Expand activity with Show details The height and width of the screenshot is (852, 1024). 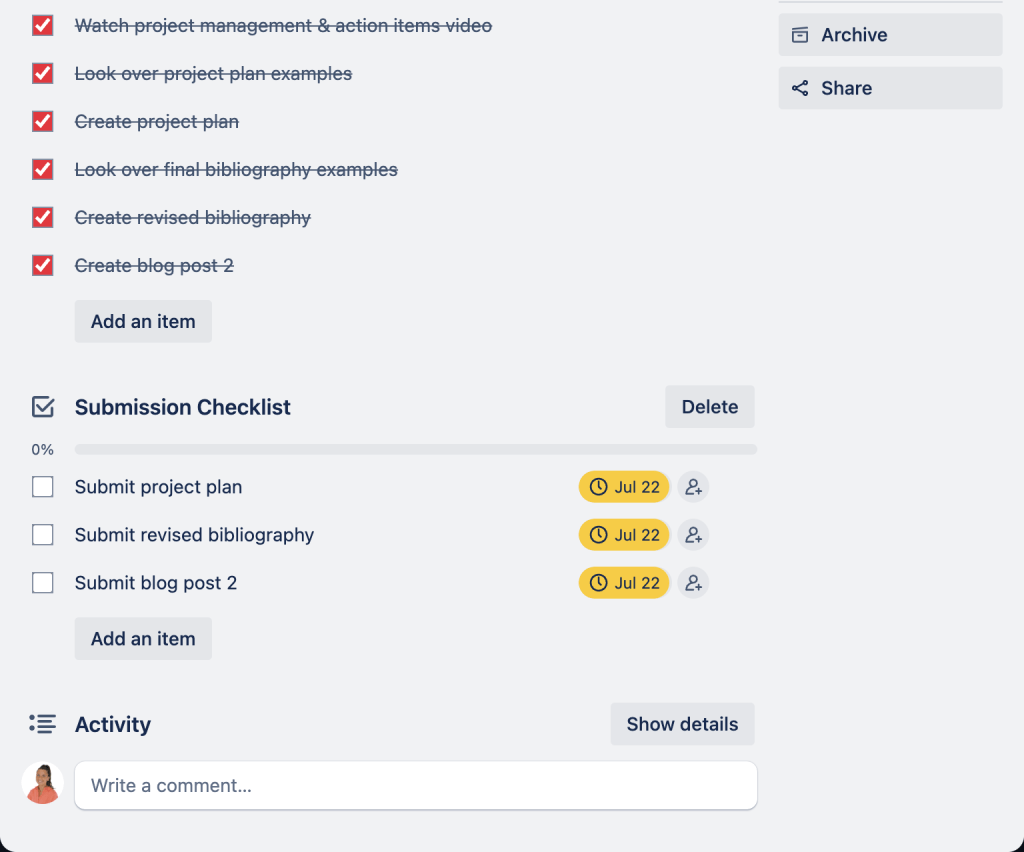point(682,724)
